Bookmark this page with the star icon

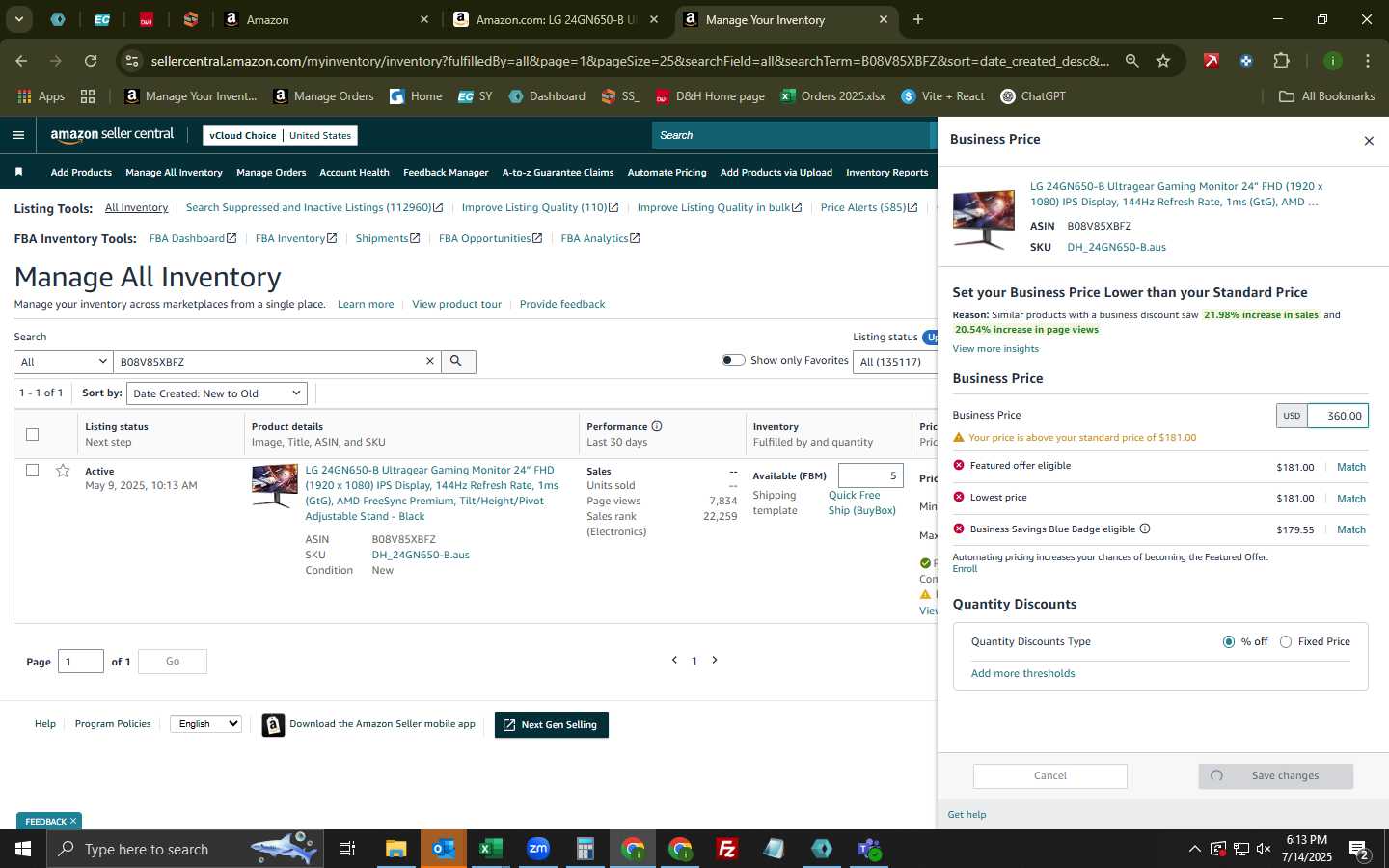(x=1163, y=61)
